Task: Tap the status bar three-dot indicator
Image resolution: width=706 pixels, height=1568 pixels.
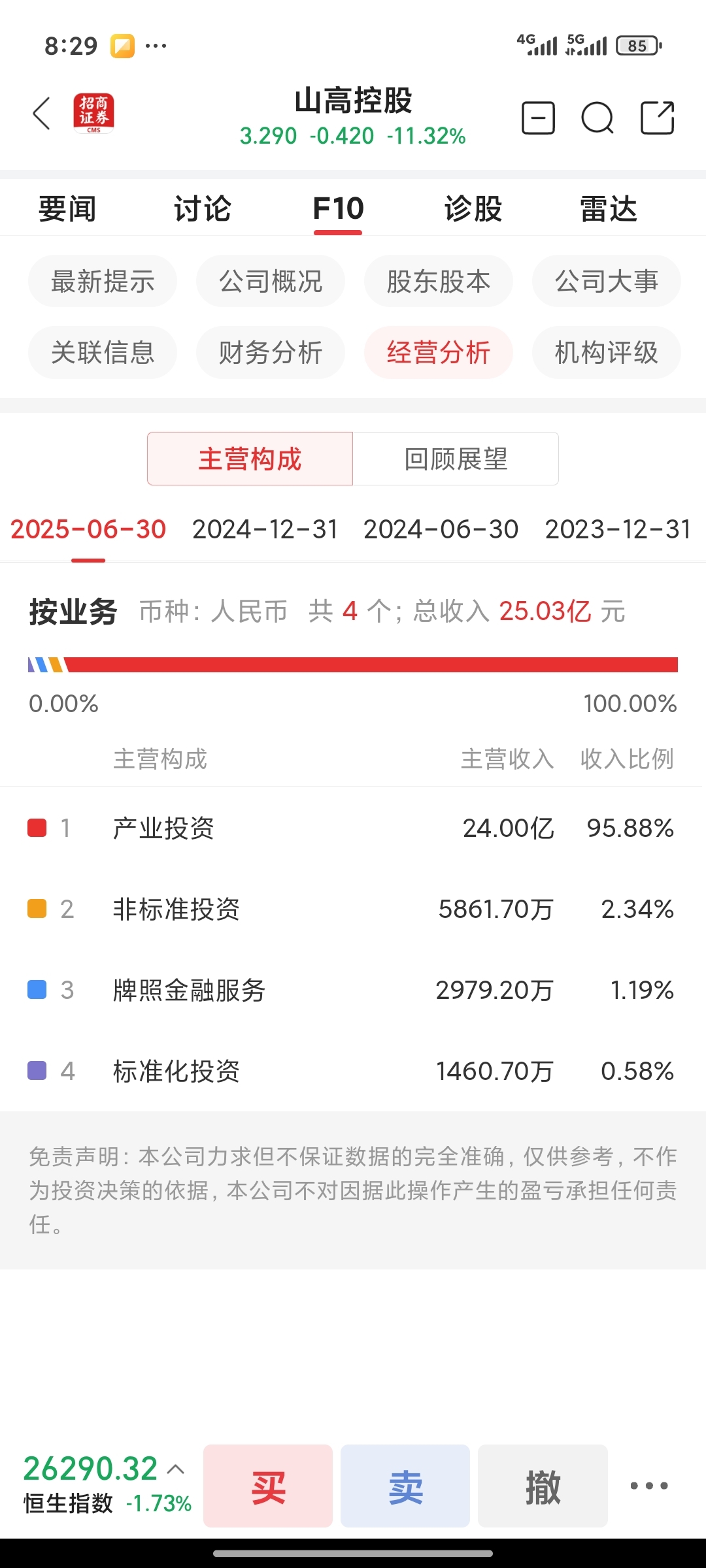Action: (x=156, y=46)
